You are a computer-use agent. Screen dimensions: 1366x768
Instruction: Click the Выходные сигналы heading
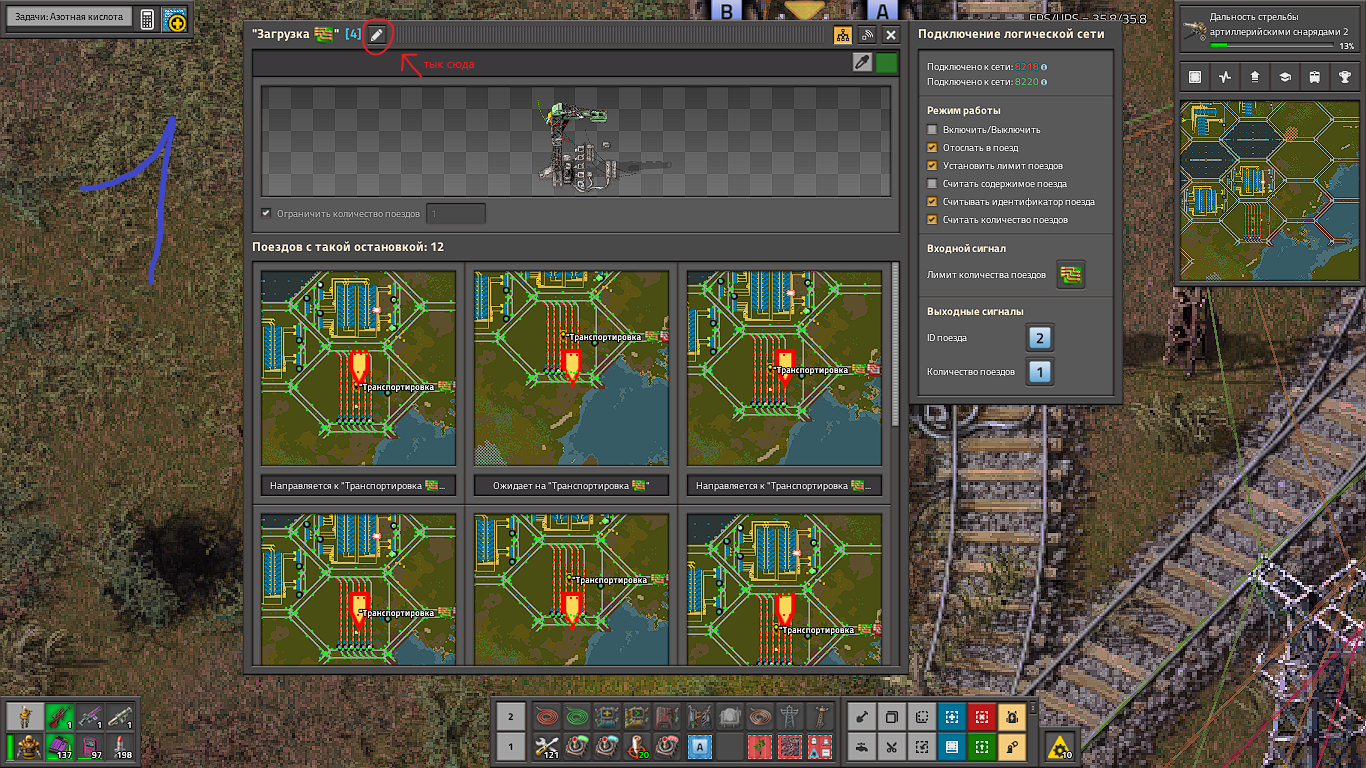tap(975, 311)
